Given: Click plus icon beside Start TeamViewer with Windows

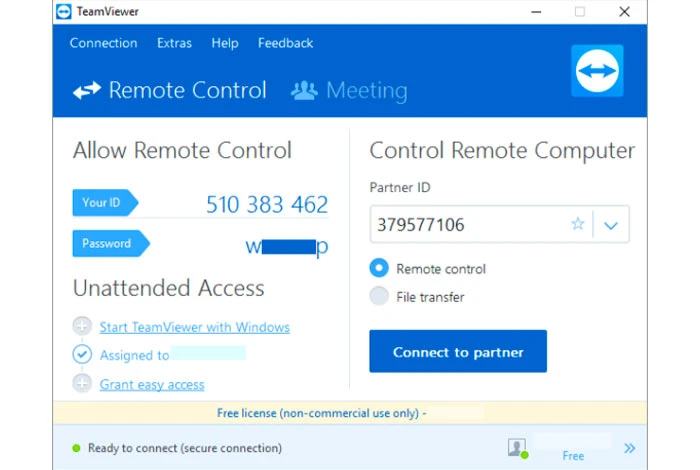Looking at the screenshot, I should click(x=82, y=326).
